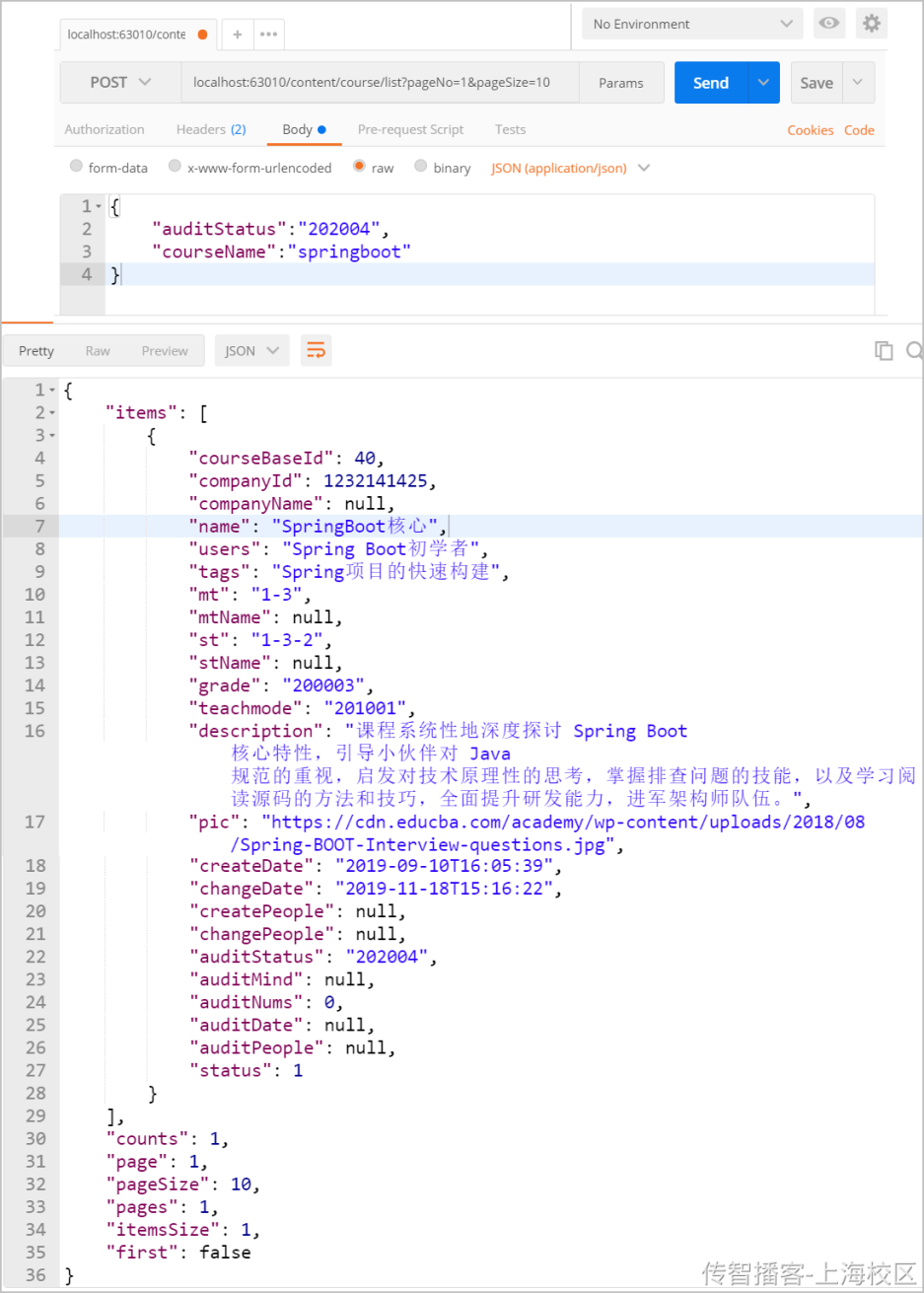
Task: Switch to the Headers (2) tab
Action: click(x=211, y=129)
